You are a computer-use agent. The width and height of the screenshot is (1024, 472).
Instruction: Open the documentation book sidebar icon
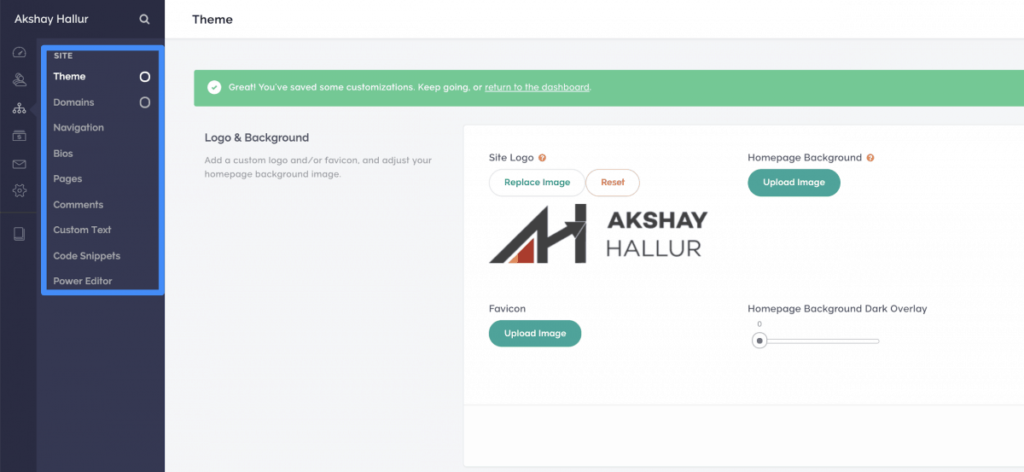[19, 234]
